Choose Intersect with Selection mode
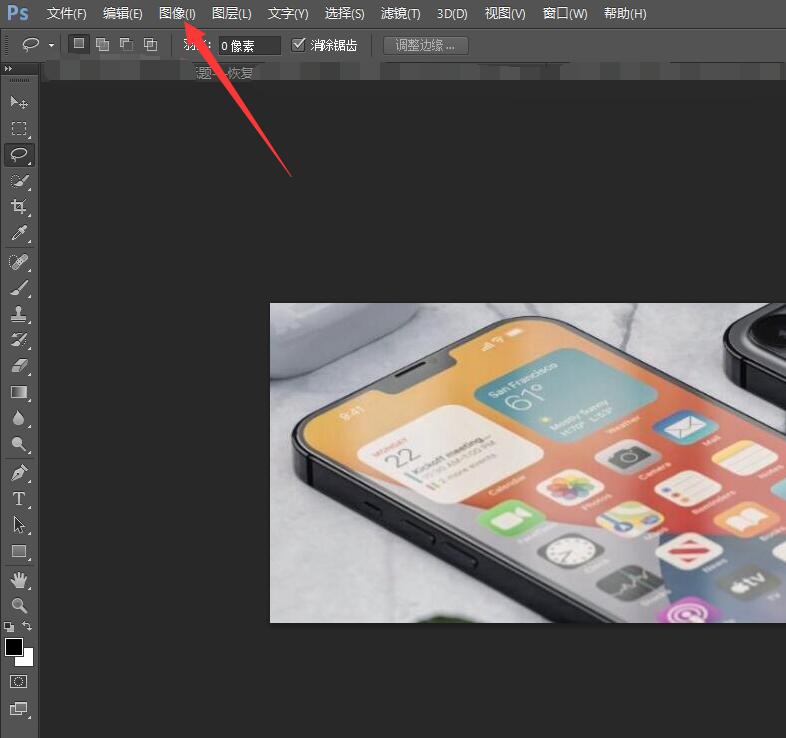 [150, 45]
